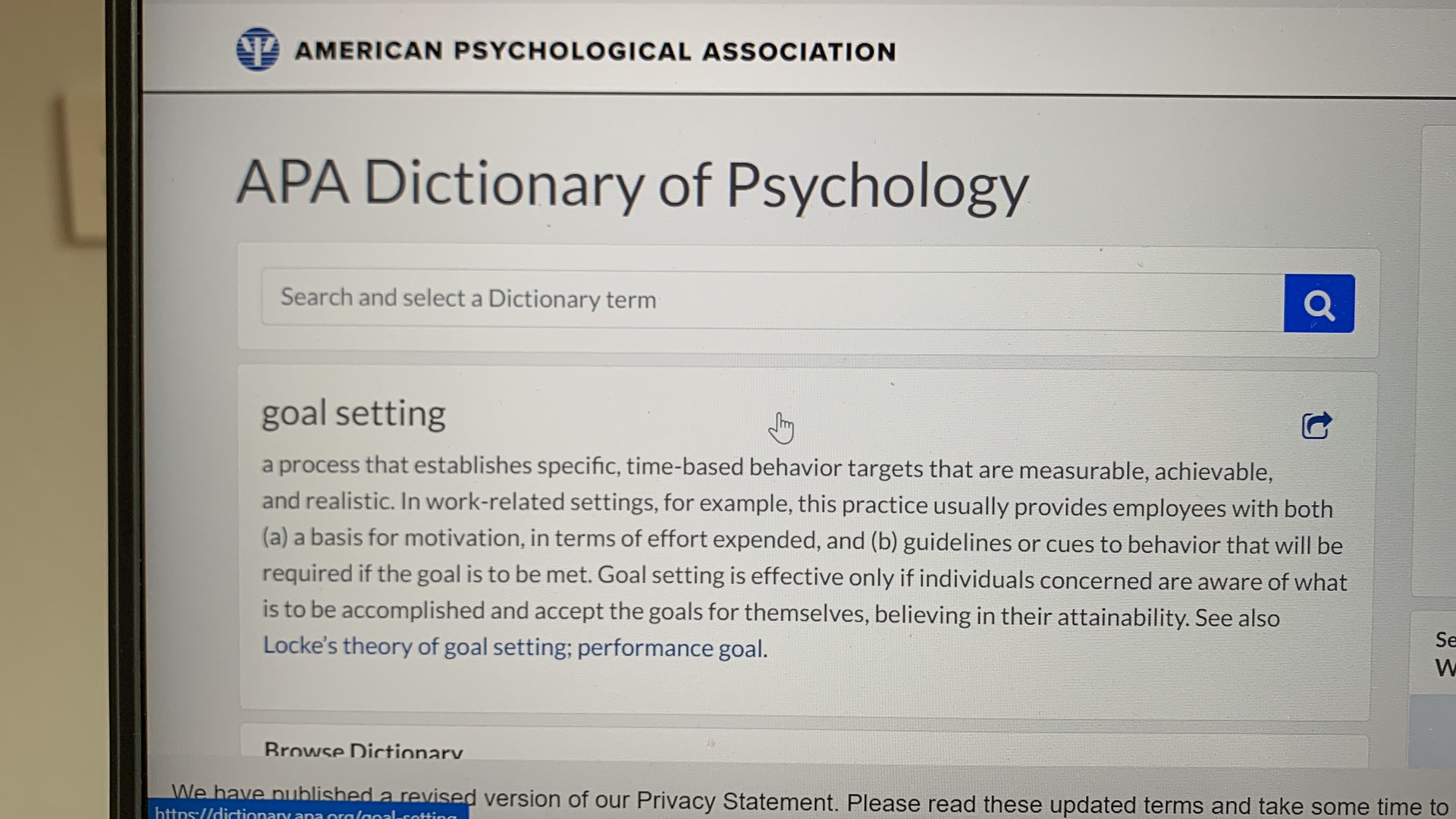Click the APA logo icon
The image size is (1456, 819).
coord(258,49)
